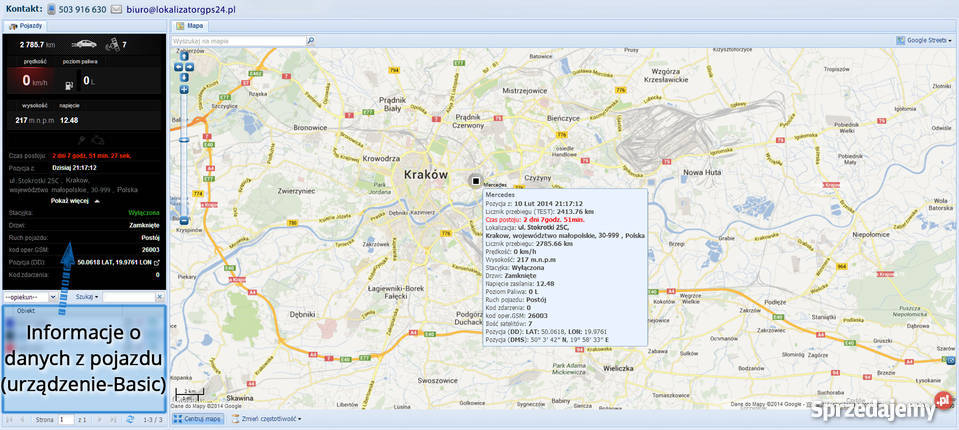Focus the 'Wyszukaj na mapie' search field
959x430 pixels.
pos(239,41)
